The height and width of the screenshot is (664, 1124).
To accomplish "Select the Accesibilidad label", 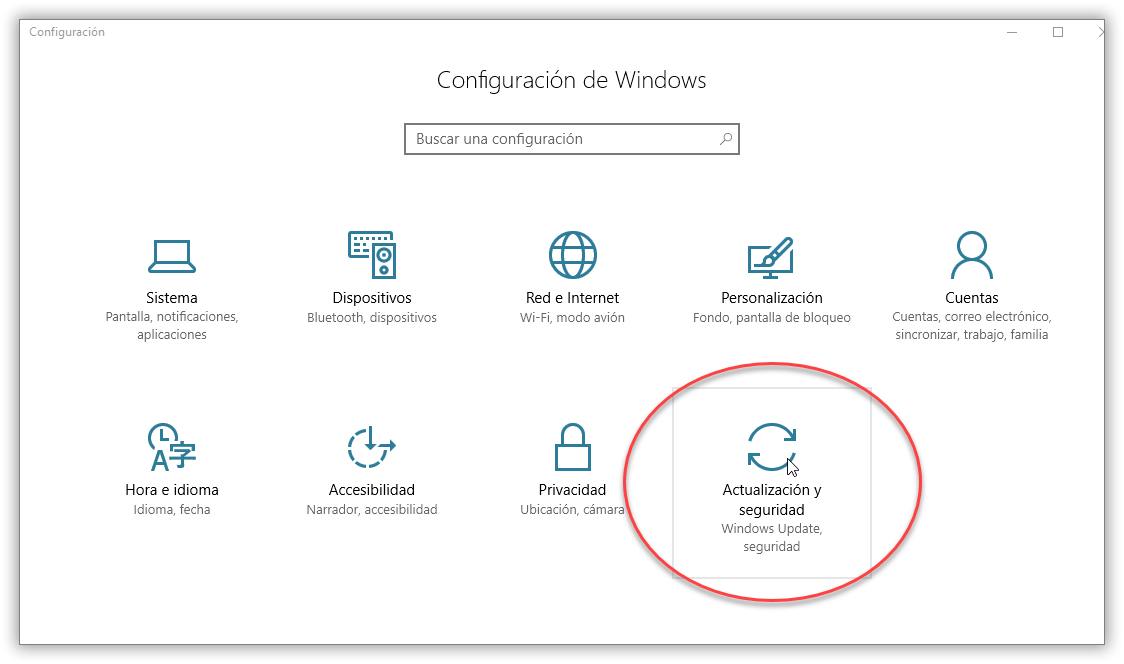I will pos(371,490).
